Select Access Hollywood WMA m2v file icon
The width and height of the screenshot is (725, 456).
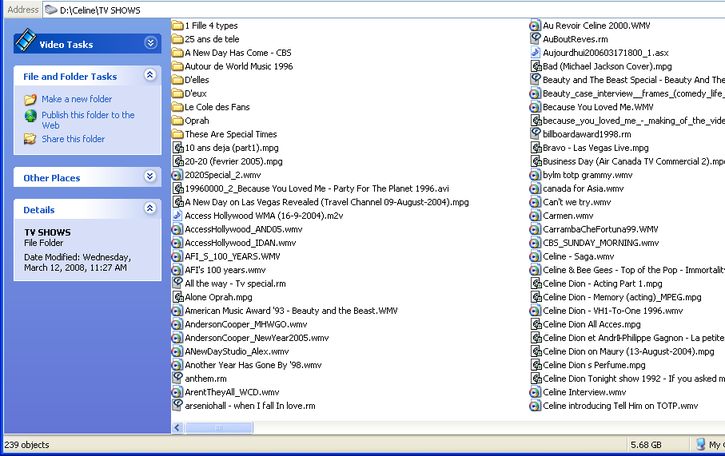(177, 215)
